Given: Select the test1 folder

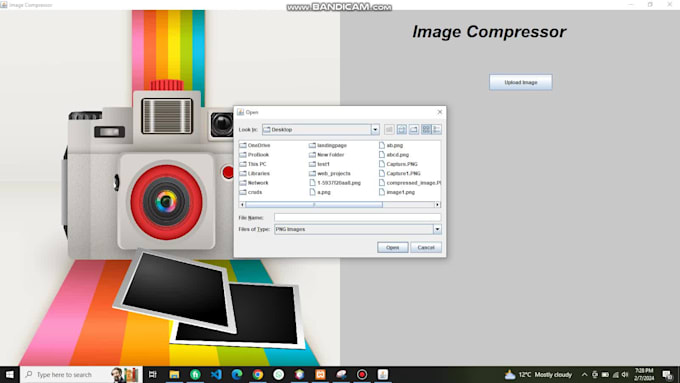Looking at the screenshot, I should (319, 164).
